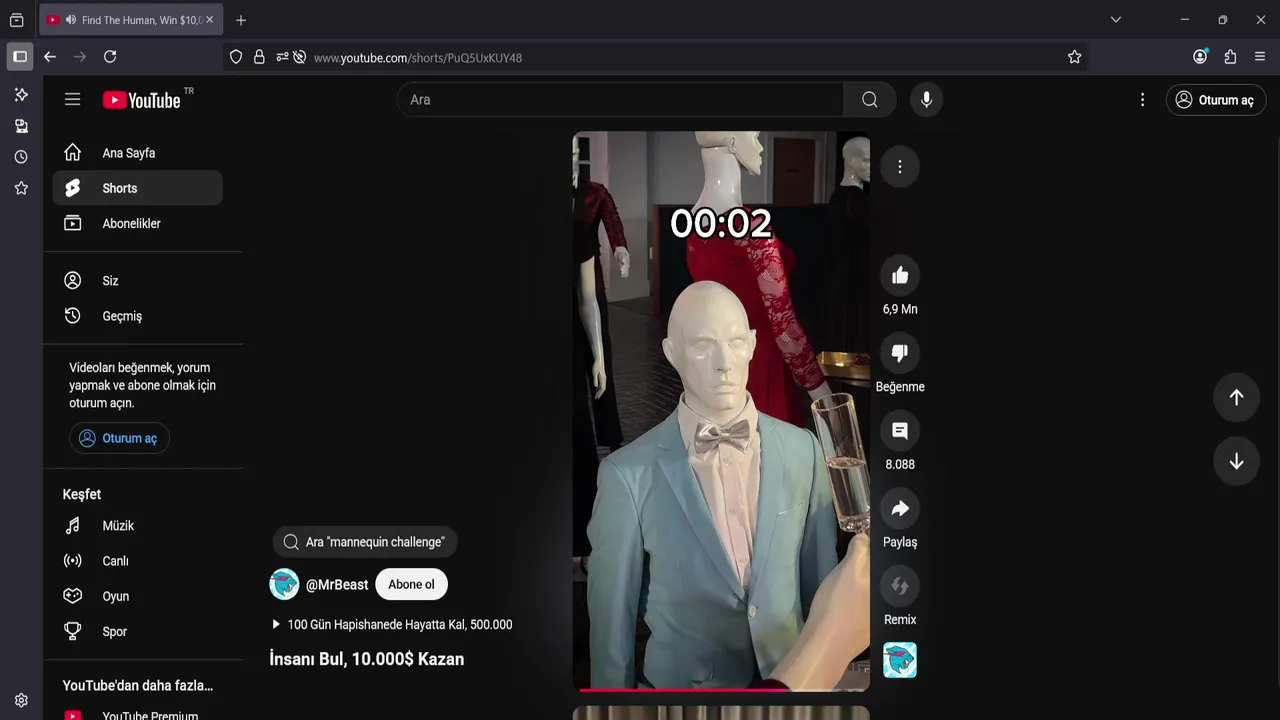The height and width of the screenshot is (720, 1280).
Task: Select Shorts in the YouTube sidebar
Action: (138, 188)
